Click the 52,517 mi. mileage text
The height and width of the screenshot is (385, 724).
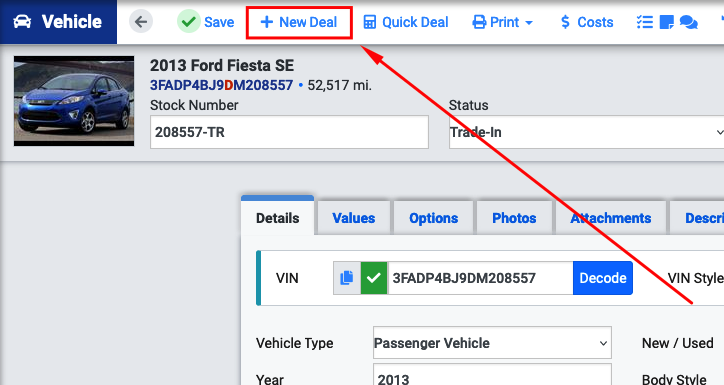coord(339,85)
